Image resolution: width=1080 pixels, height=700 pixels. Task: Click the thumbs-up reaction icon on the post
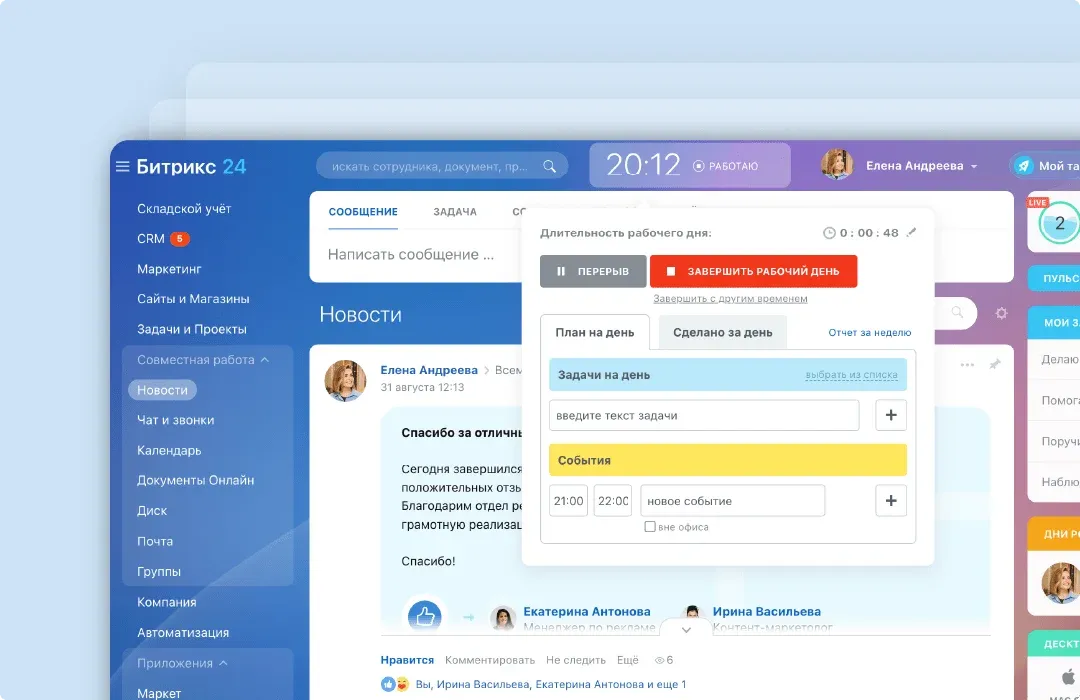pos(424,617)
